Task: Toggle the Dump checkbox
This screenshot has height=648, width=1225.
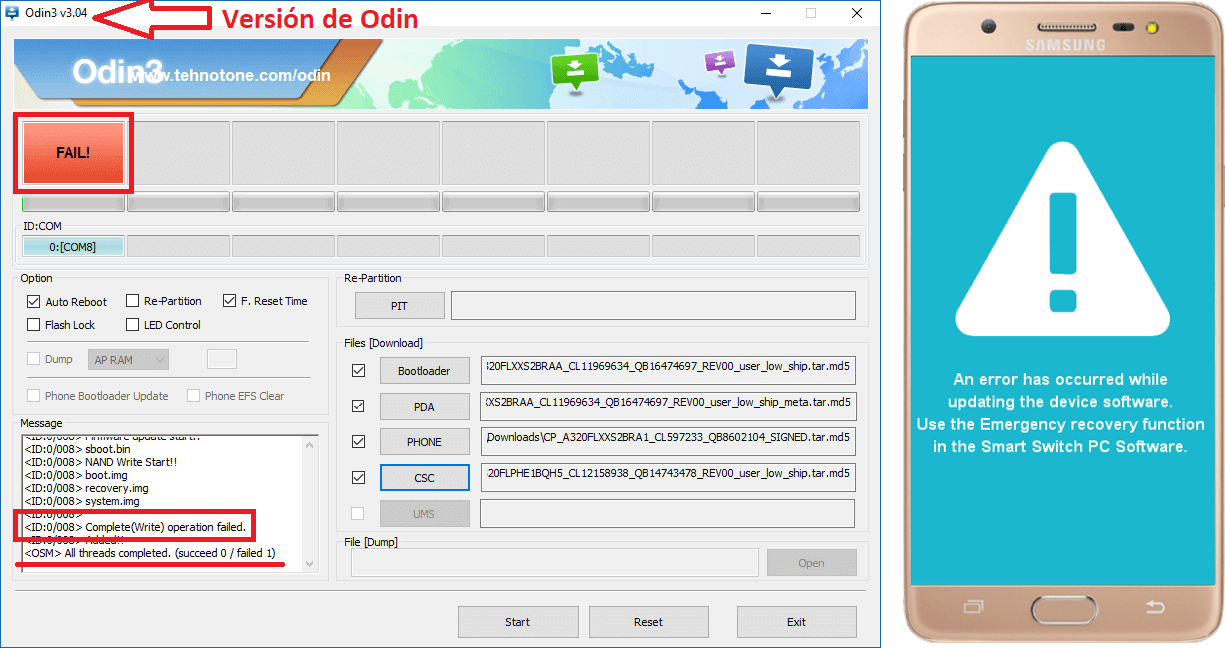Action: coord(33,359)
